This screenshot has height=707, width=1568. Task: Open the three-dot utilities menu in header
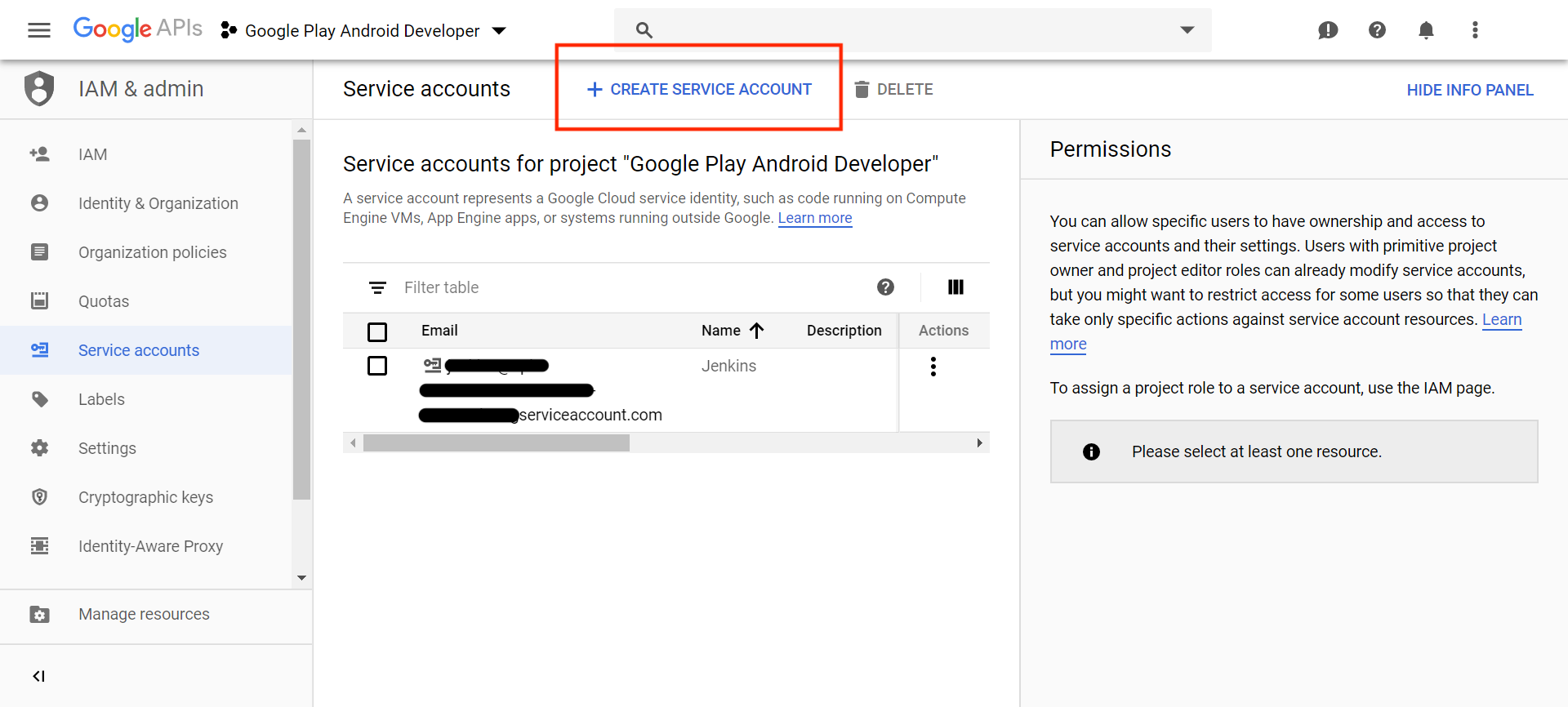pos(1475,30)
